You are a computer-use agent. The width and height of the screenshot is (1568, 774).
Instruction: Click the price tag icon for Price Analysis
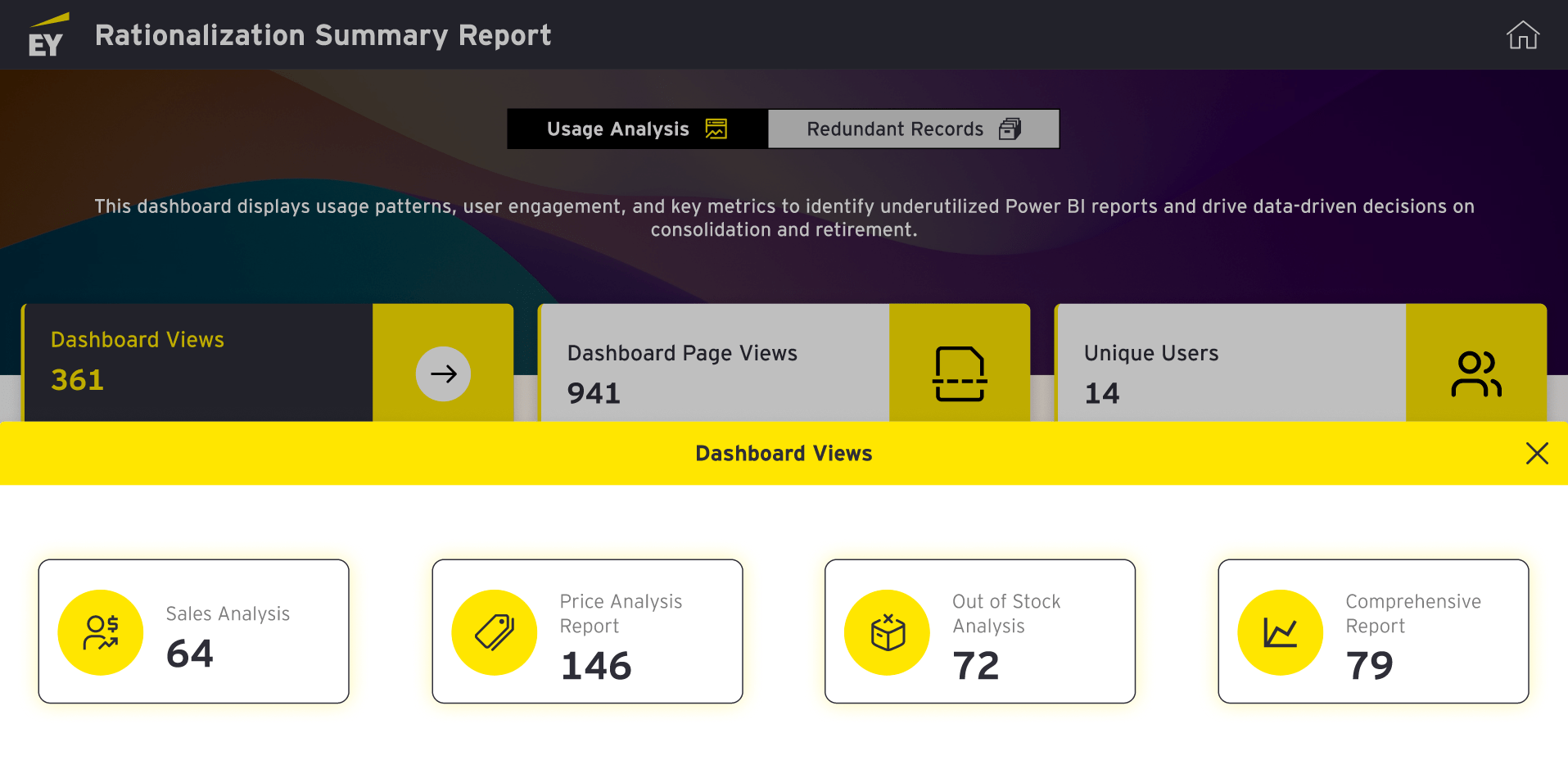pyautogui.click(x=495, y=632)
